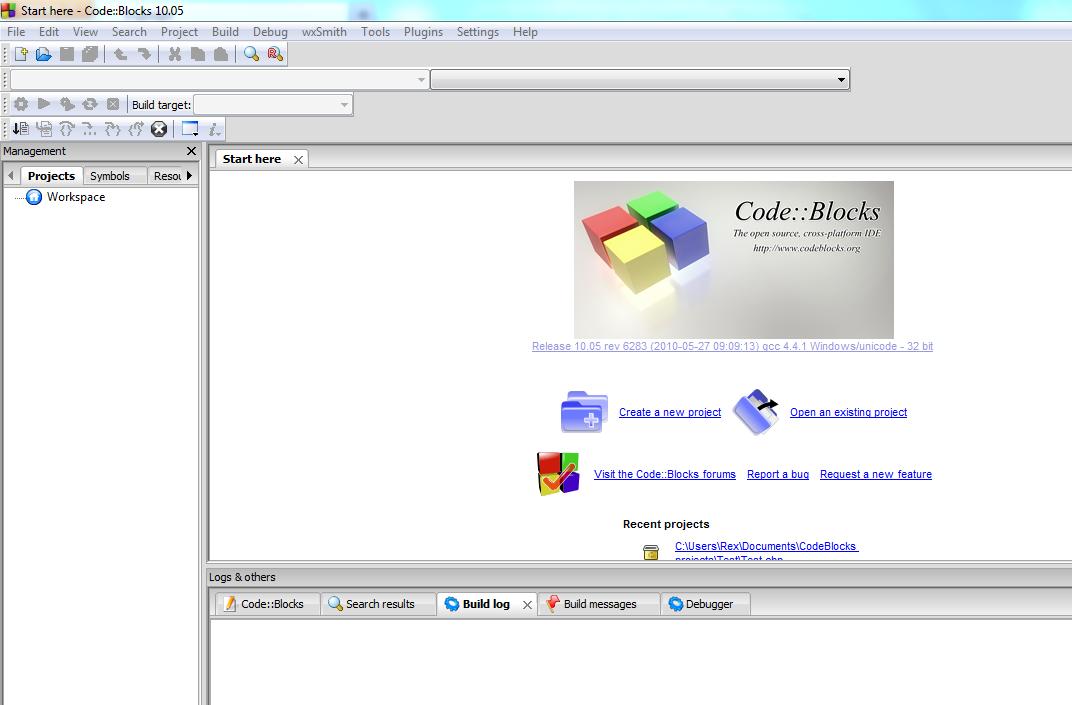The width and height of the screenshot is (1072, 705).
Task: Open the Tools menu
Action: (375, 31)
